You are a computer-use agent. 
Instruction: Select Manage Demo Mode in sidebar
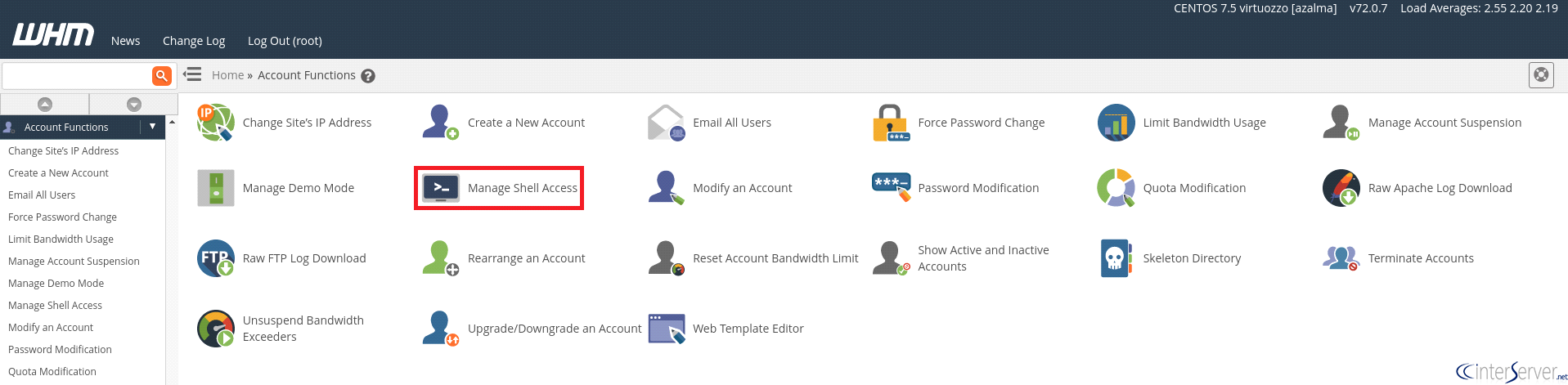[x=56, y=284]
